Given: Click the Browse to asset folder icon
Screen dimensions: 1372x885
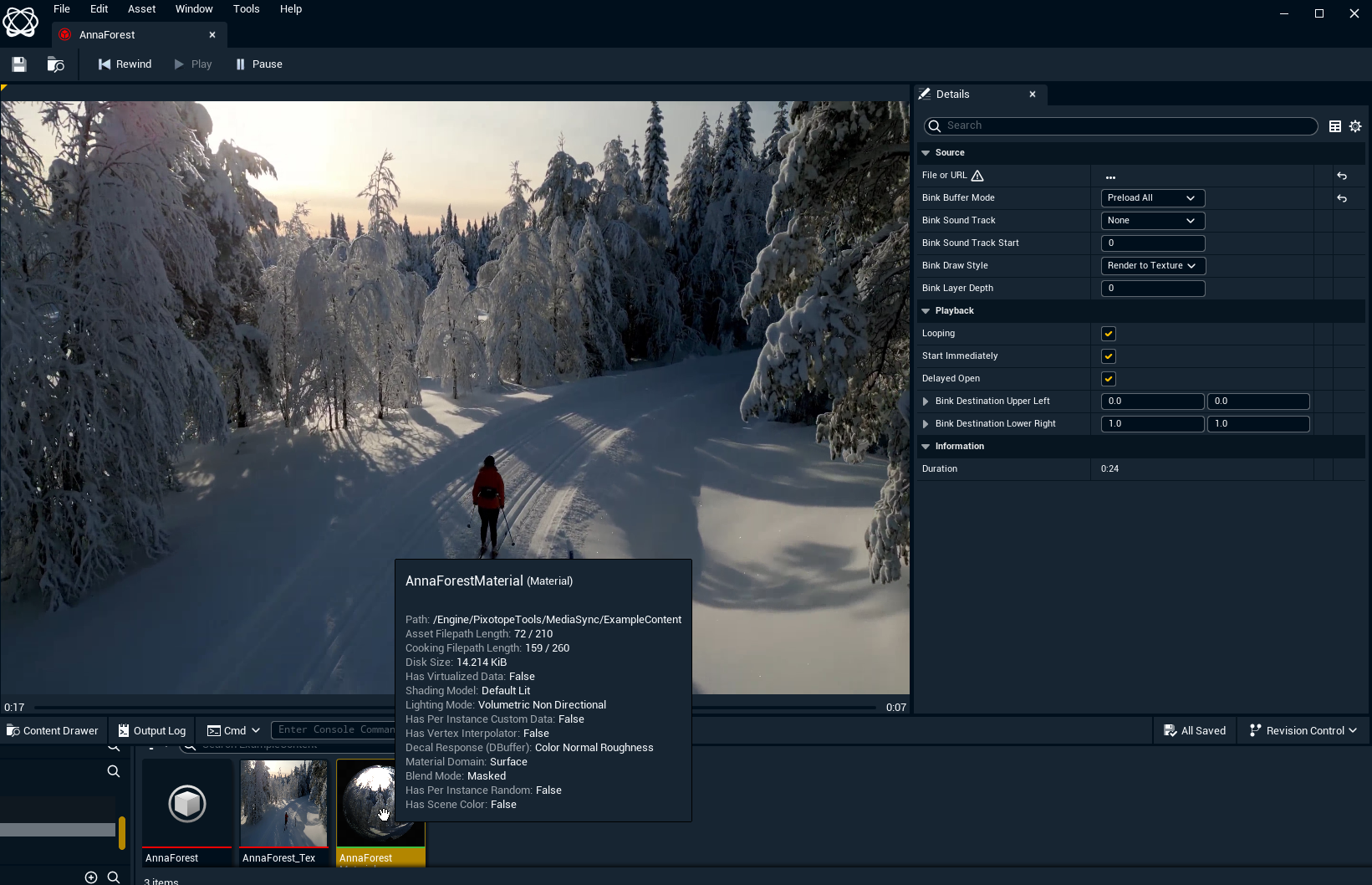Looking at the screenshot, I should [55, 64].
